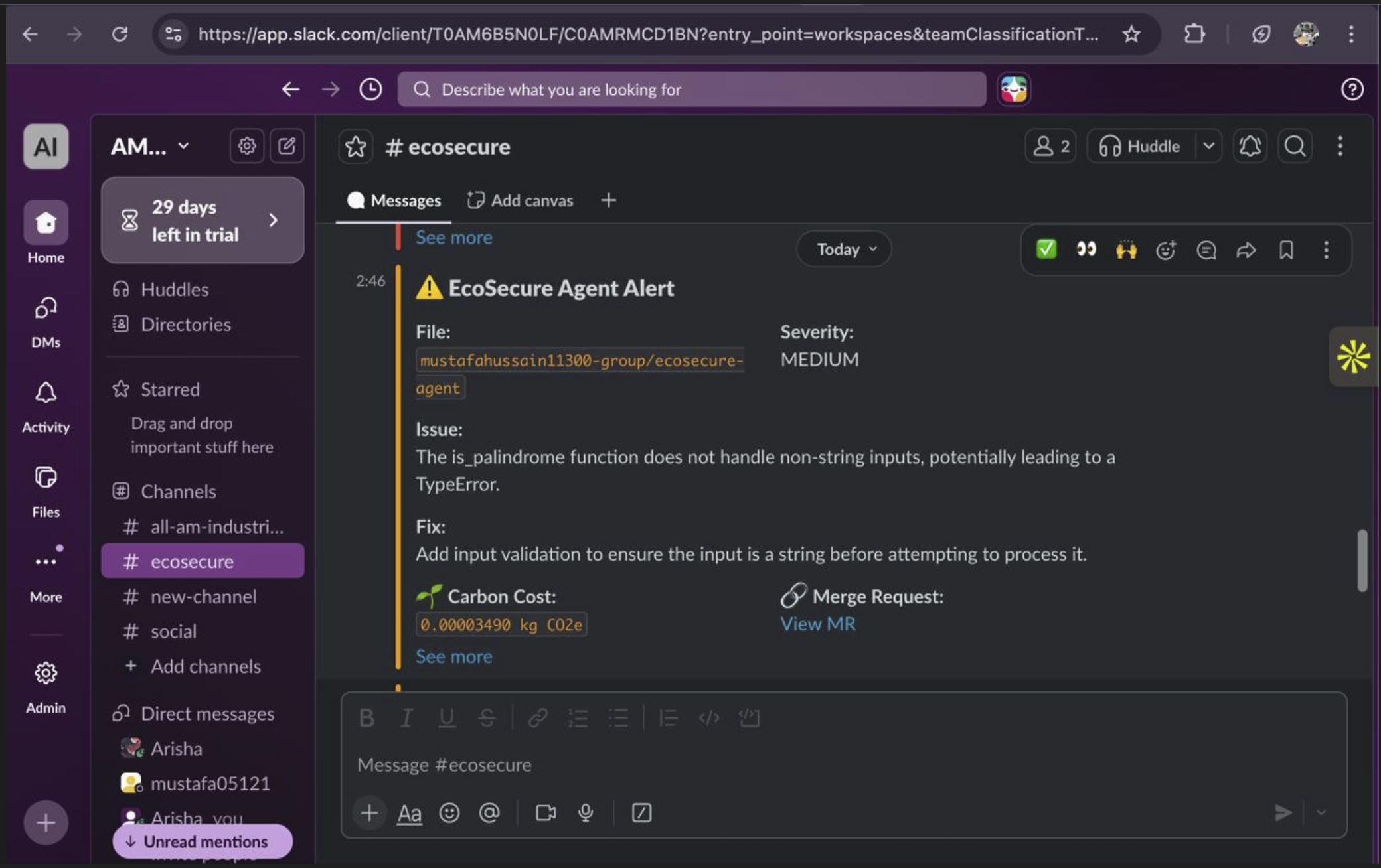Forward the message using the share arrow
The image size is (1381, 868).
click(1246, 250)
